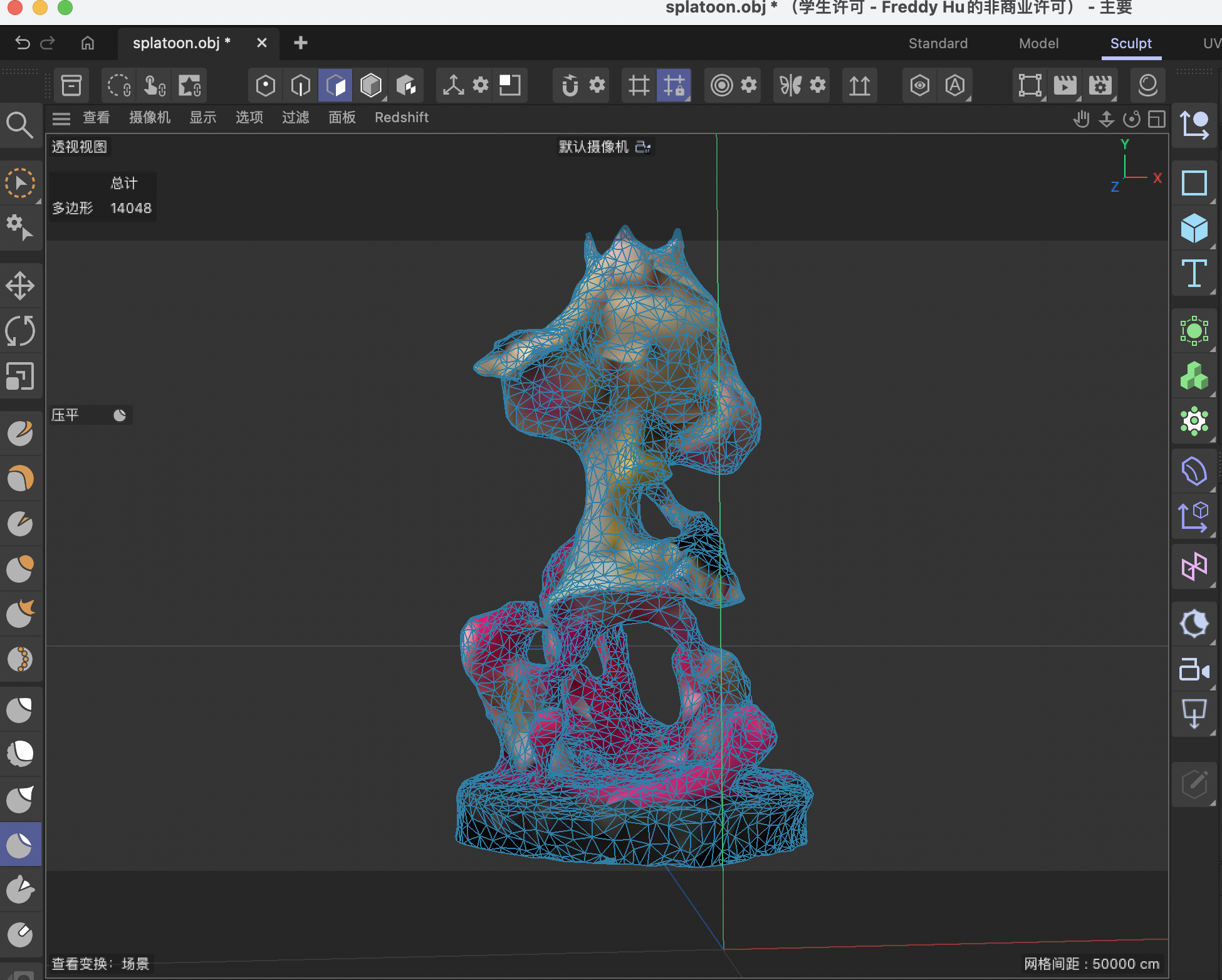Open the 查看变换 scene dropdown at bottom
Image resolution: width=1222 pixels, height=980 pixels.
point(99,964)
